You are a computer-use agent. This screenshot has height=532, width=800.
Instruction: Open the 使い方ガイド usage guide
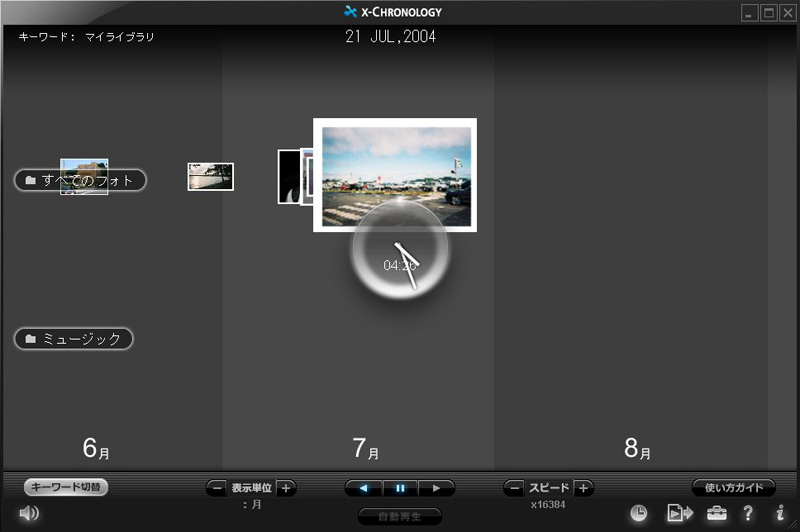pos(733,488)
